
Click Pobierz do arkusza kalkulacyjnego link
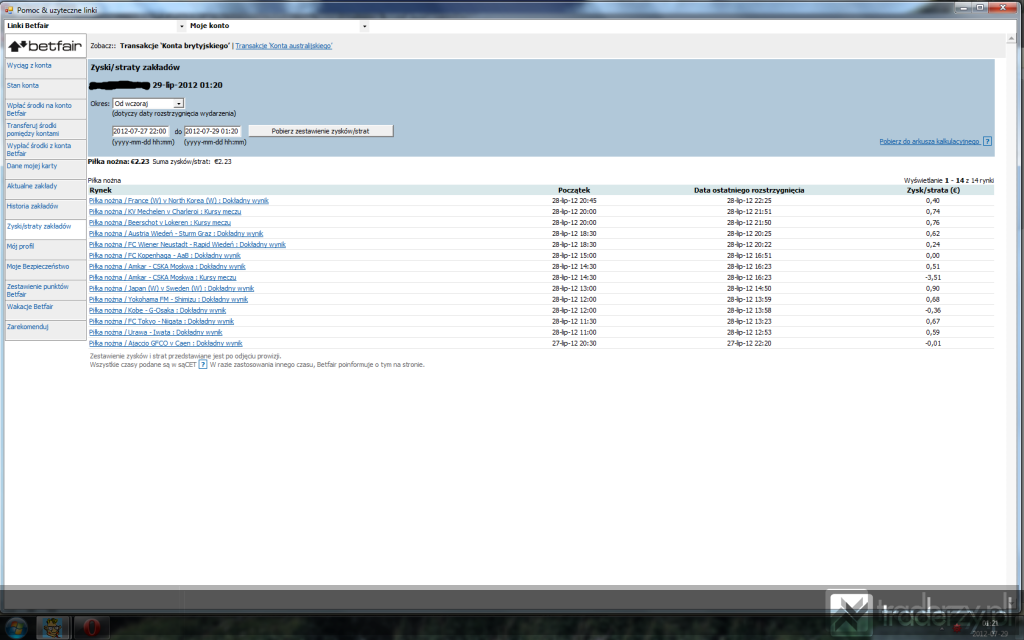(x=929, y=141)
